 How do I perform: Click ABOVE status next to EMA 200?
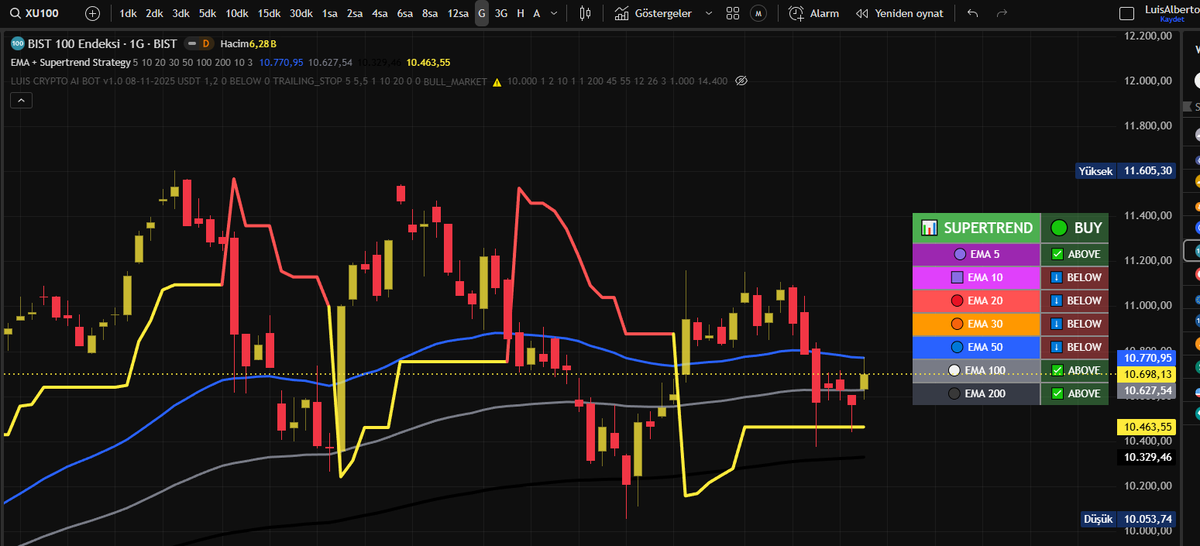point(1075,393)
